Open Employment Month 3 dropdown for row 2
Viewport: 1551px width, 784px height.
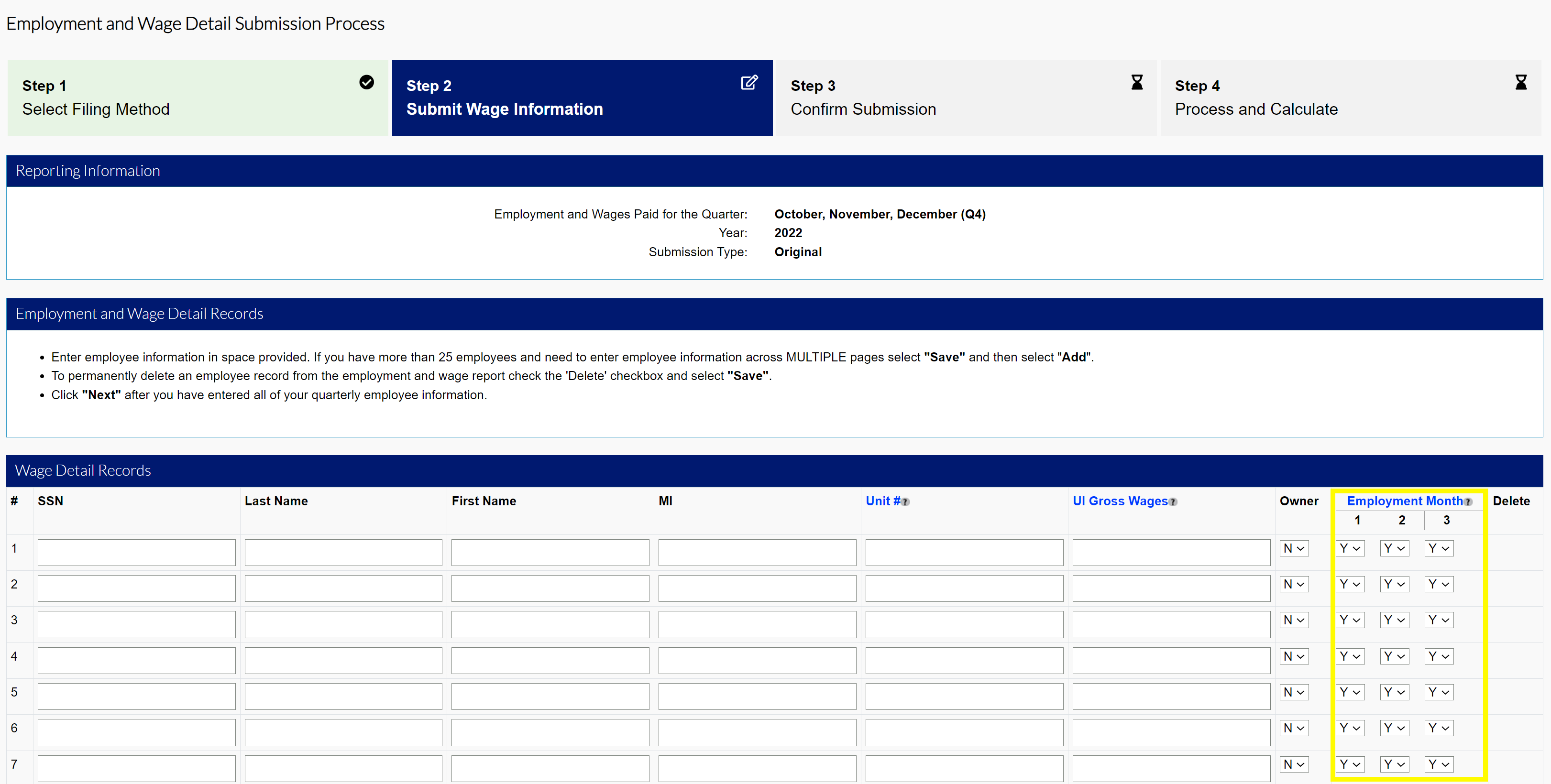coord(1439,584)
